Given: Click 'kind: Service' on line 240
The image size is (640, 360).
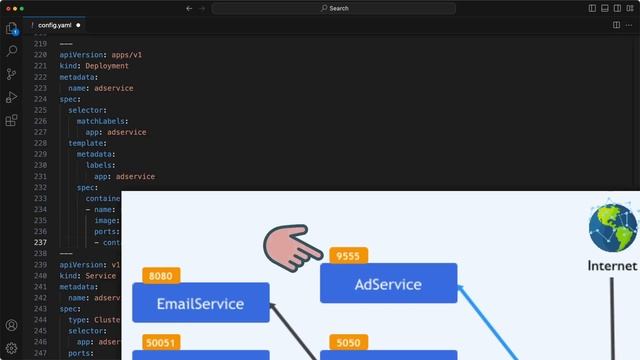Looking at the screenshot, I should click(x=88, y=276).
